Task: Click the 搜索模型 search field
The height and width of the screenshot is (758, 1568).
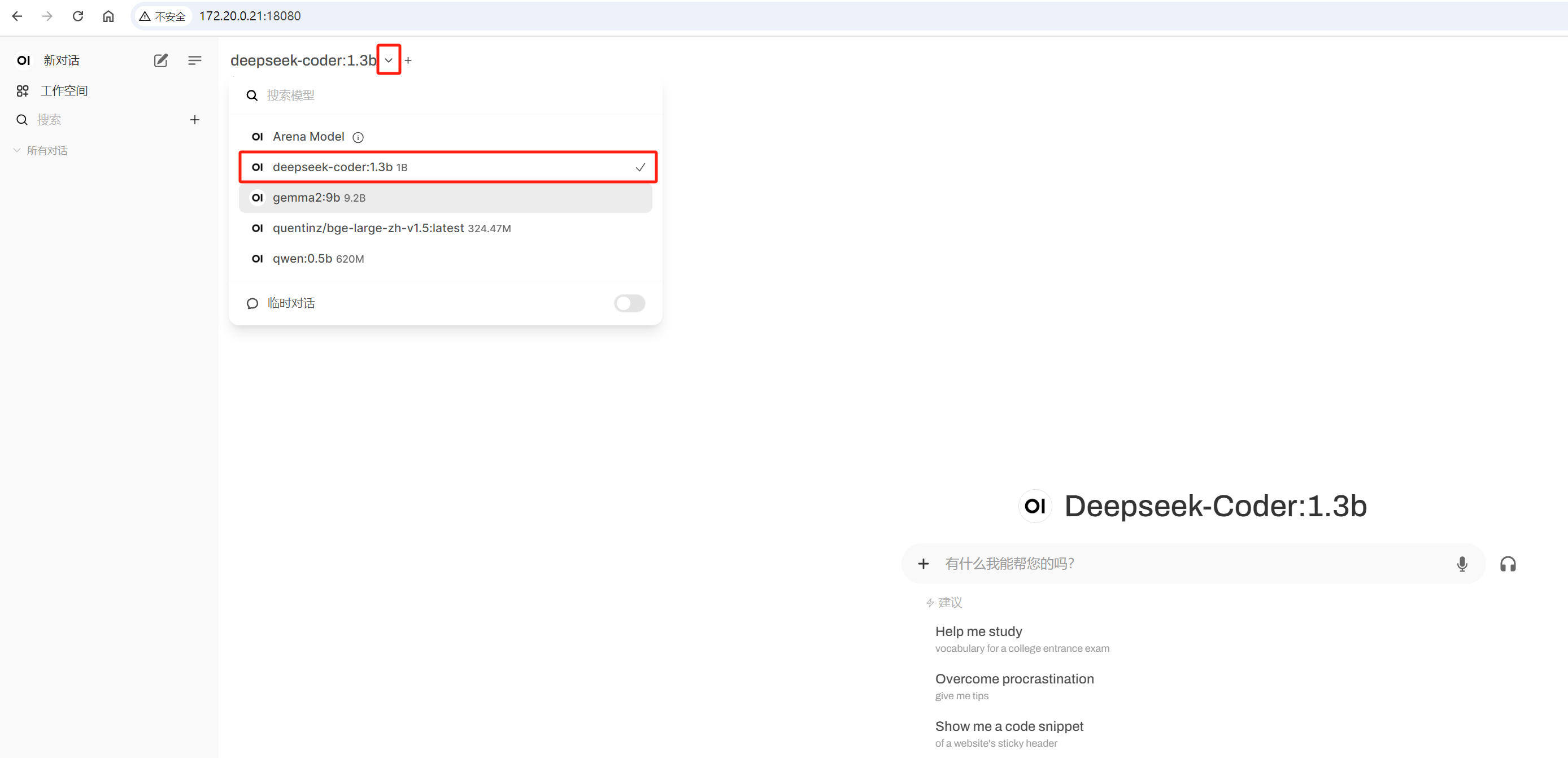Action: coord(450,95)
